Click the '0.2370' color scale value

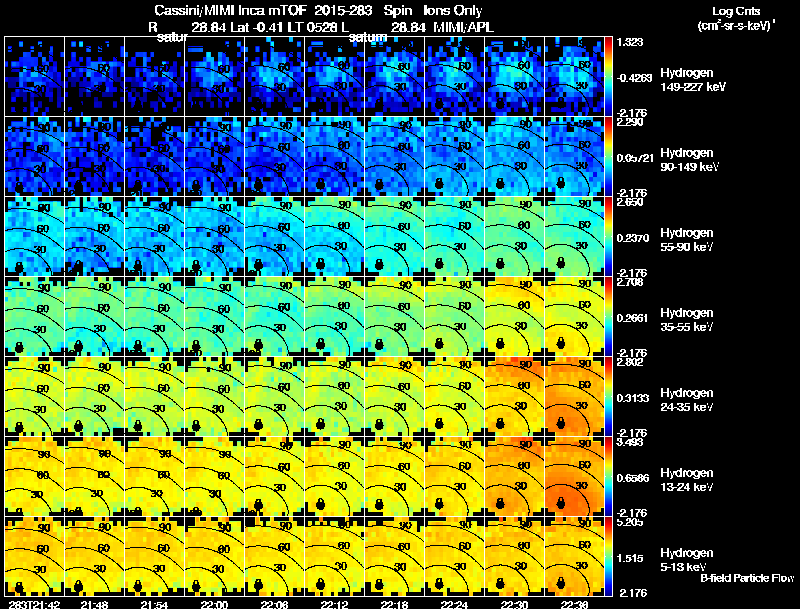click(x=633, y=238)
